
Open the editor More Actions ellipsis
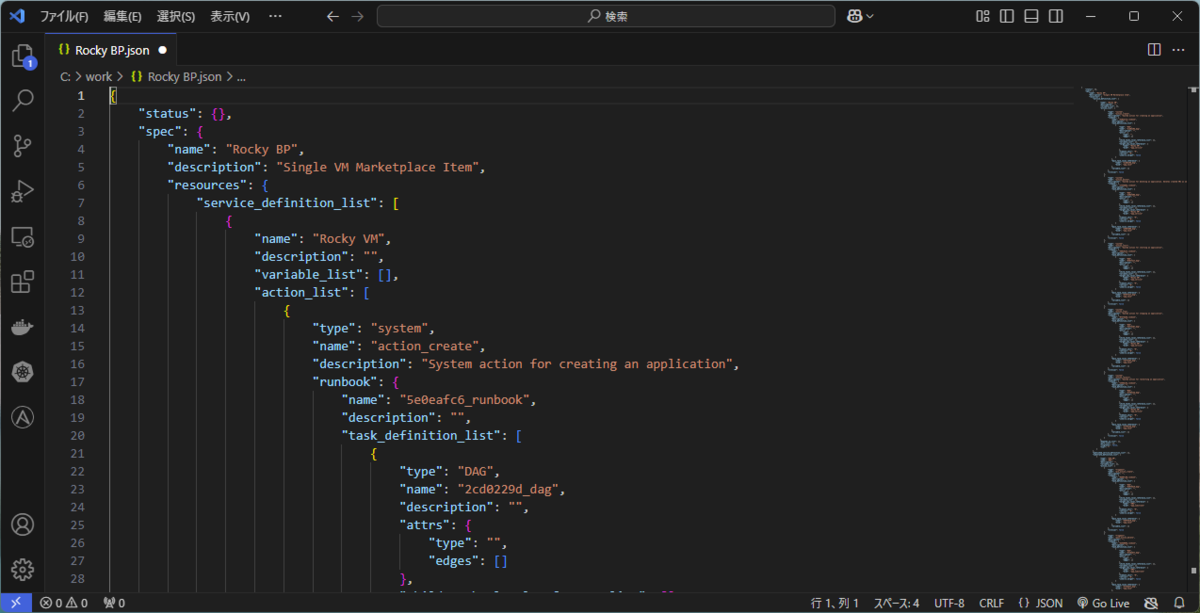coord(1180,49)
